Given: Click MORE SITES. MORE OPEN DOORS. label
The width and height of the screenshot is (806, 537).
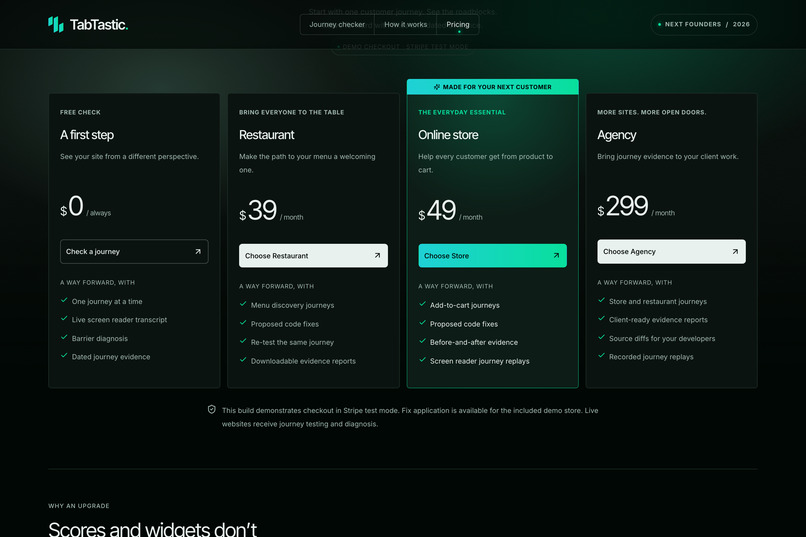Looking at the screenshot, I should [x=651, y=112].
